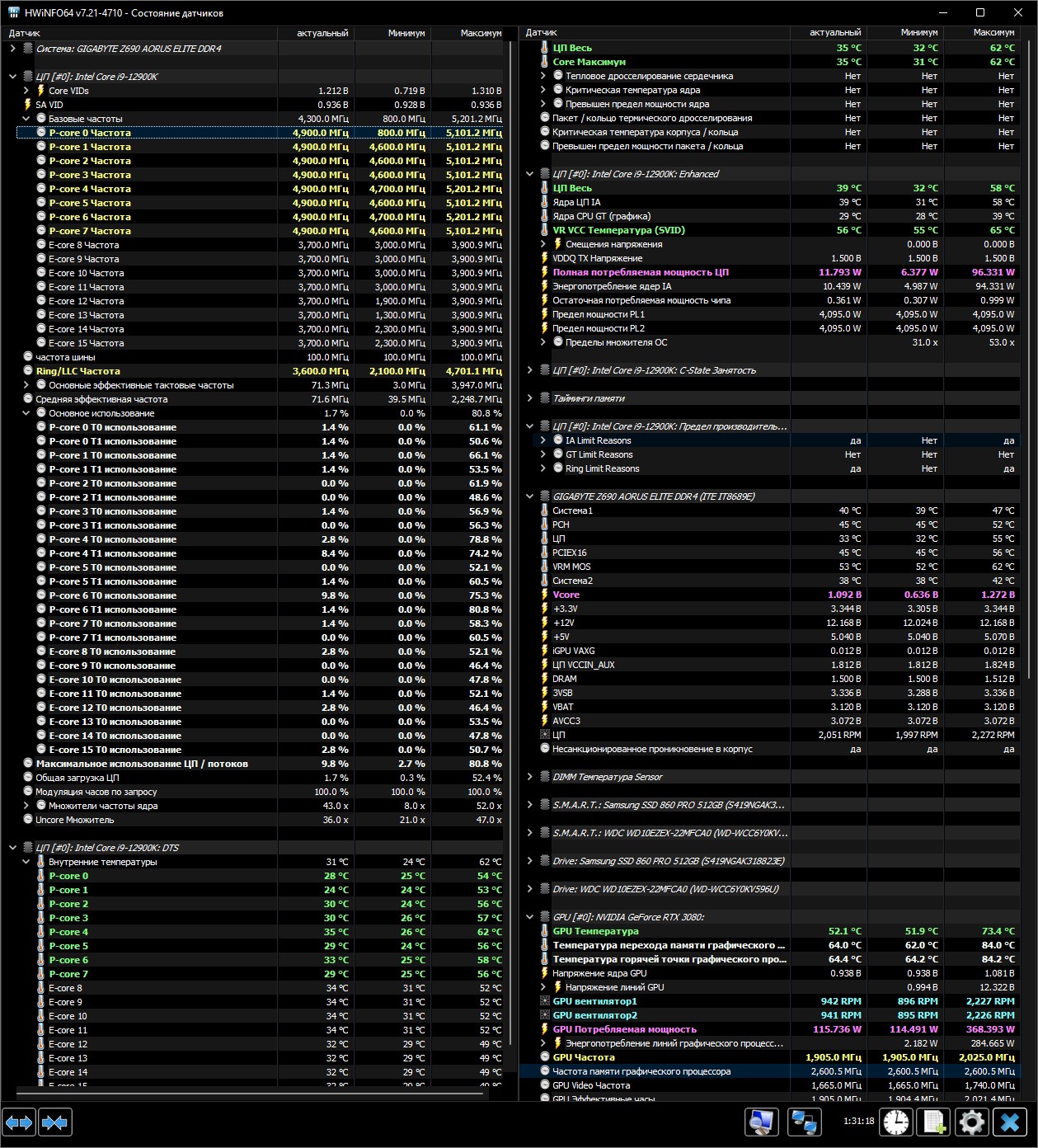
Task: Click the chip icon beside GPU [#0]: NVIDIA GeForce RTX 3080
Action: [x=544, y=917]
